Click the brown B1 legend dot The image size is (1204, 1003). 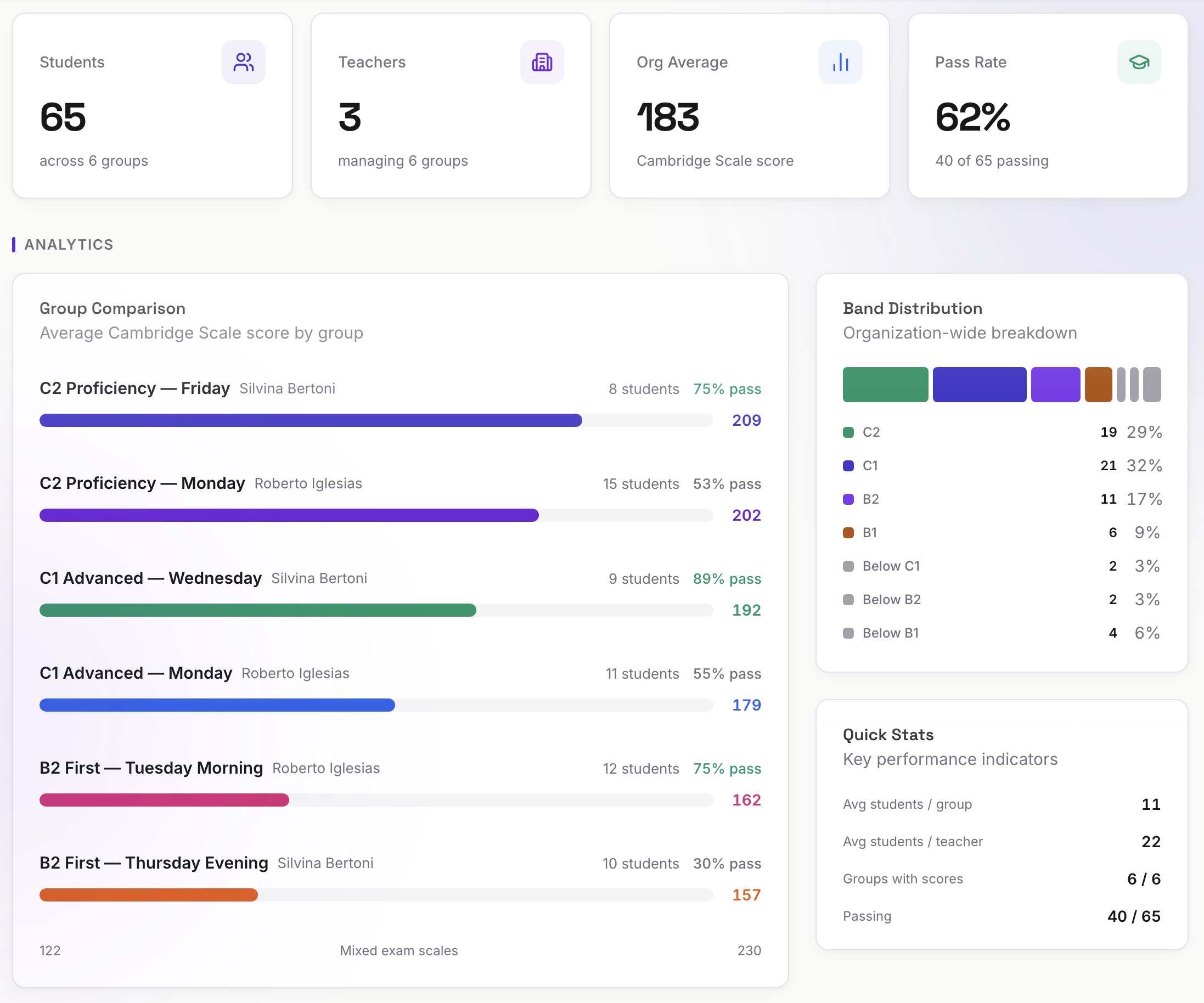pos(848,532)
